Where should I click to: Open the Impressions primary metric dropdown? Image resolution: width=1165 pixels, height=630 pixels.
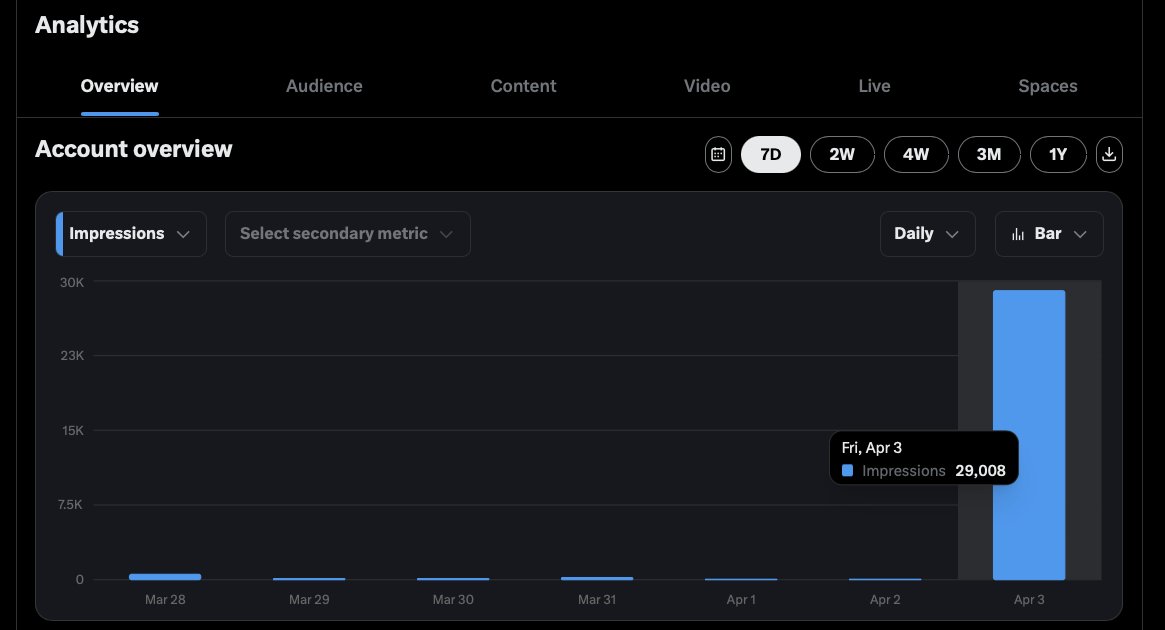pyautogui.click(x=132, y=234)
